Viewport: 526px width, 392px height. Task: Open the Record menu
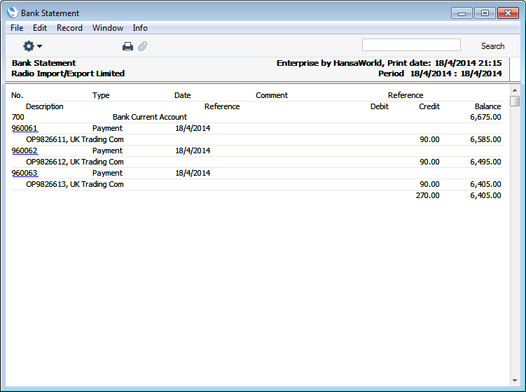[x=69, y=28]
